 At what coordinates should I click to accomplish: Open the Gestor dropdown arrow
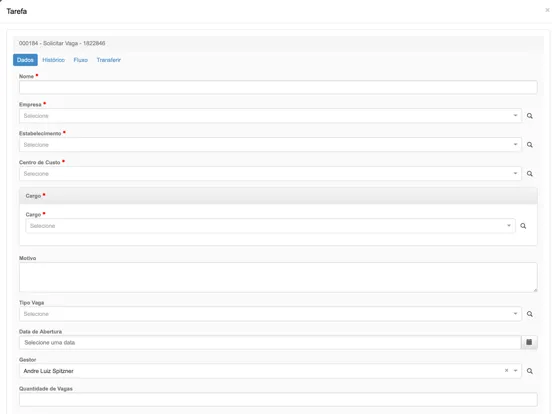pyautogui.click(x=515, y=371)
